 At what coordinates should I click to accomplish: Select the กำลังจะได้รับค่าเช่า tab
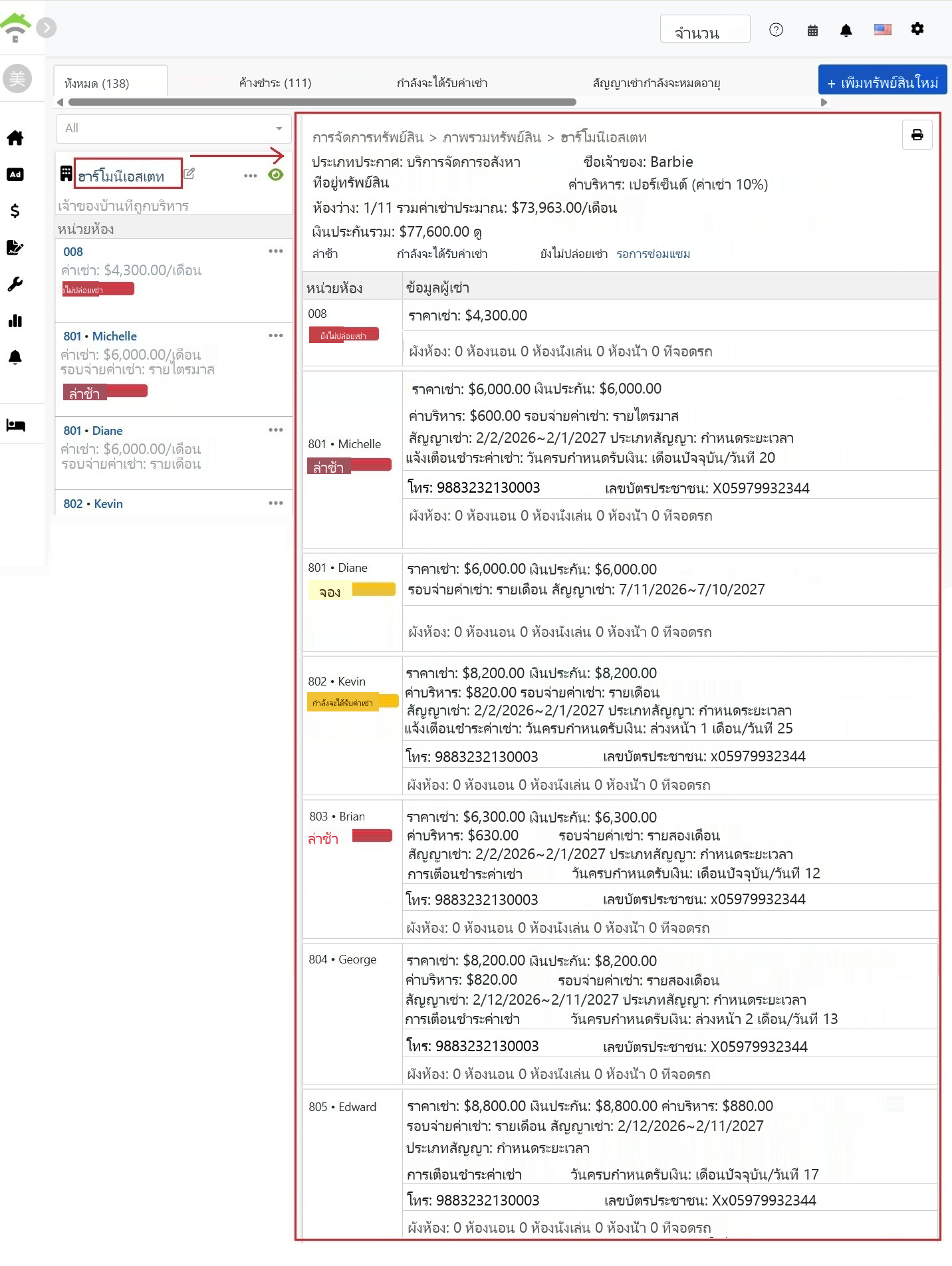(442, 82)
